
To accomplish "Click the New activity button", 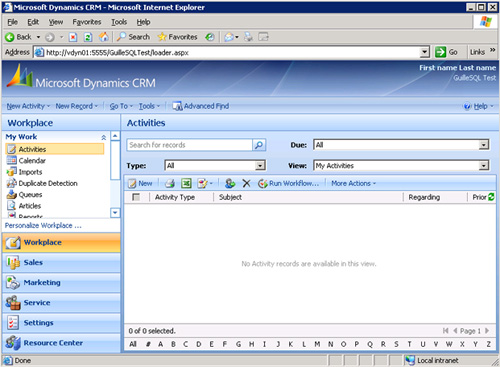I will tap(140, 183).
